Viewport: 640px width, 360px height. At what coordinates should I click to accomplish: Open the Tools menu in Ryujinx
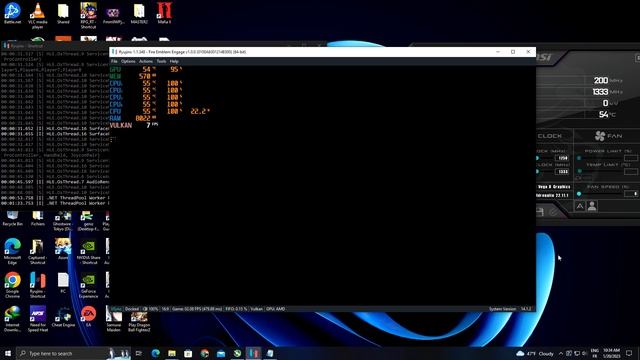(161, 61)
